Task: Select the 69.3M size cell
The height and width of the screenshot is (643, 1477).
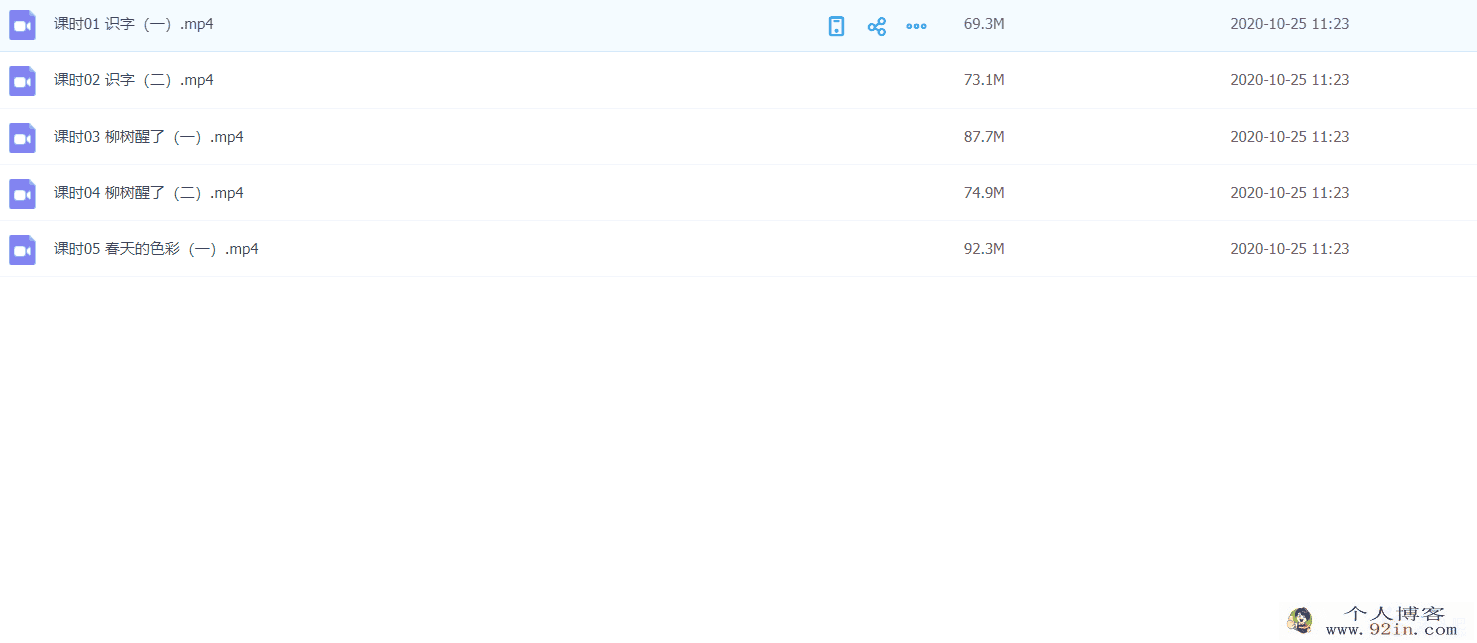Action: click(x=984, y=24)
